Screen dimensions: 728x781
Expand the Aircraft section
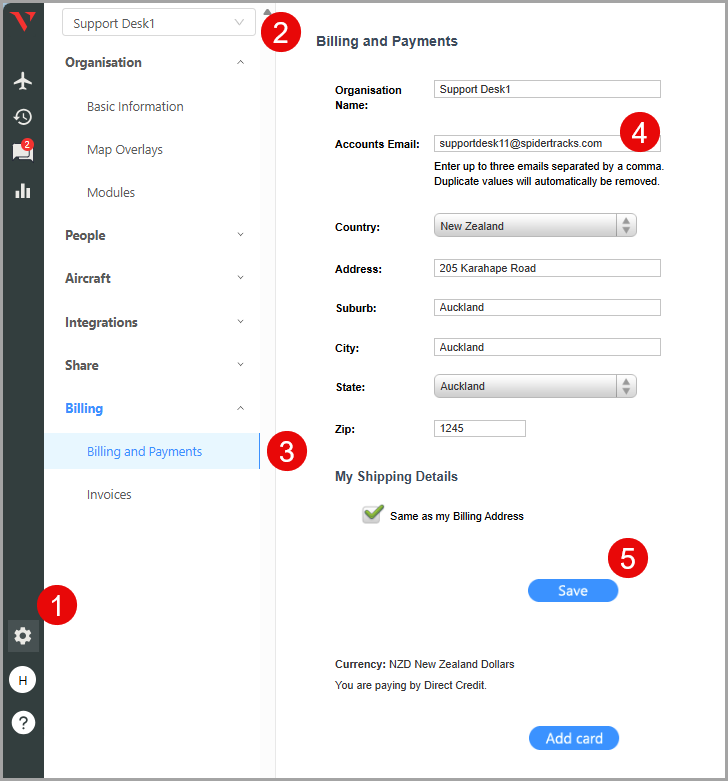pos(154,278)
